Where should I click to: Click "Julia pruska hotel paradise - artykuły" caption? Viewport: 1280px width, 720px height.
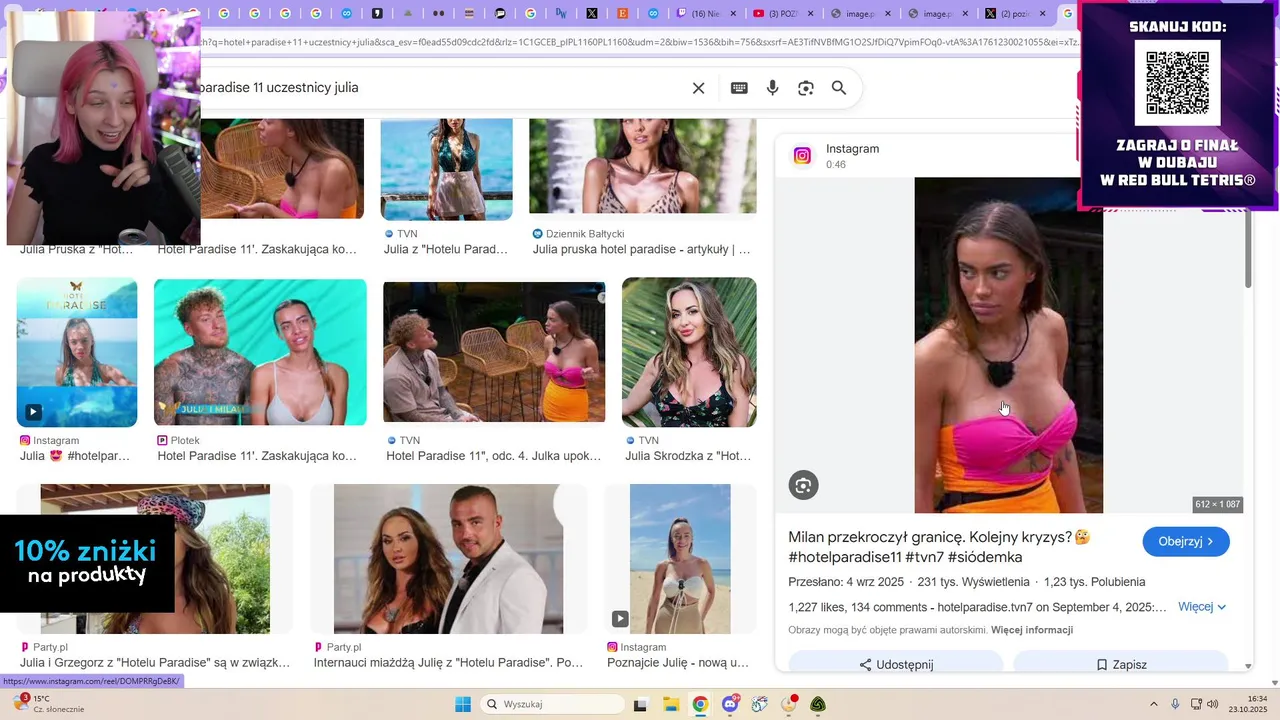tap(642, 249)
